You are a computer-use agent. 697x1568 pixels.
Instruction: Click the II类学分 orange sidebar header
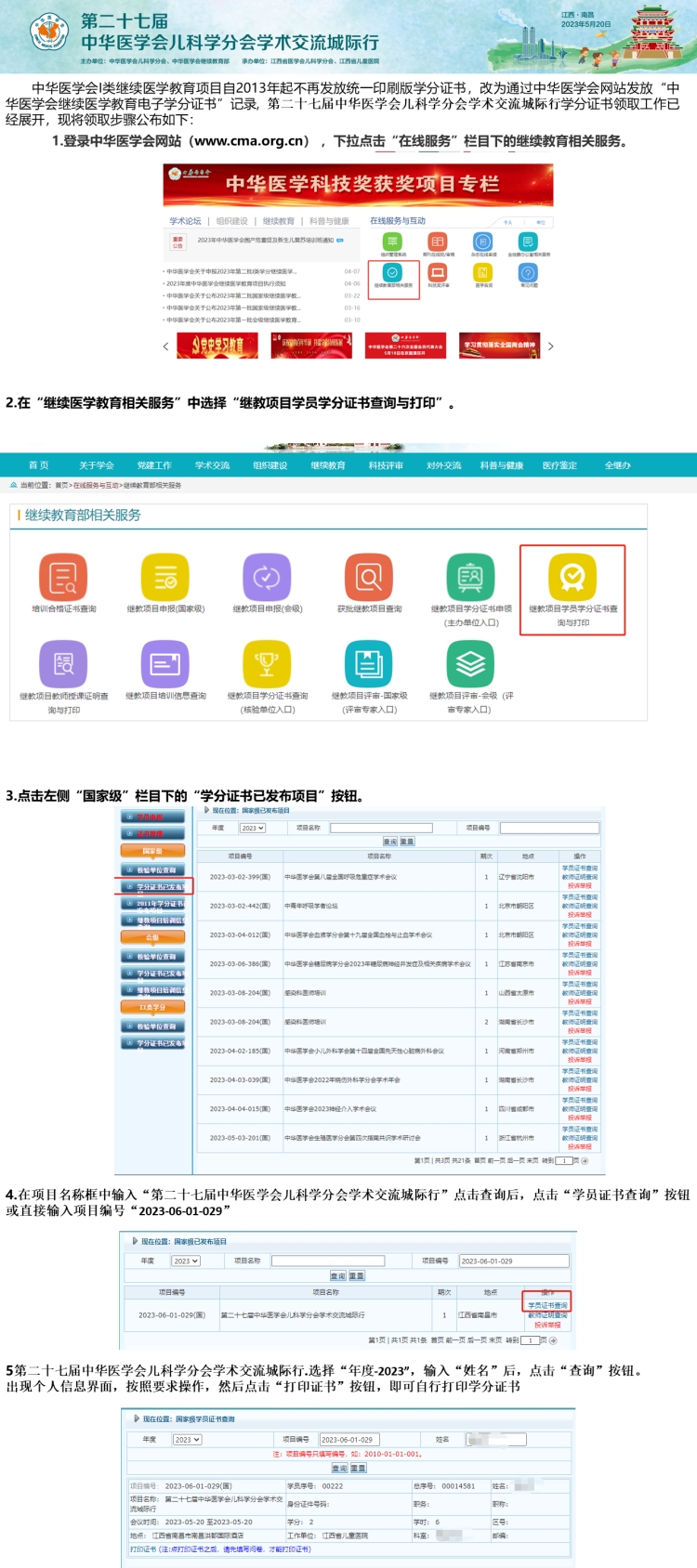152,1007
